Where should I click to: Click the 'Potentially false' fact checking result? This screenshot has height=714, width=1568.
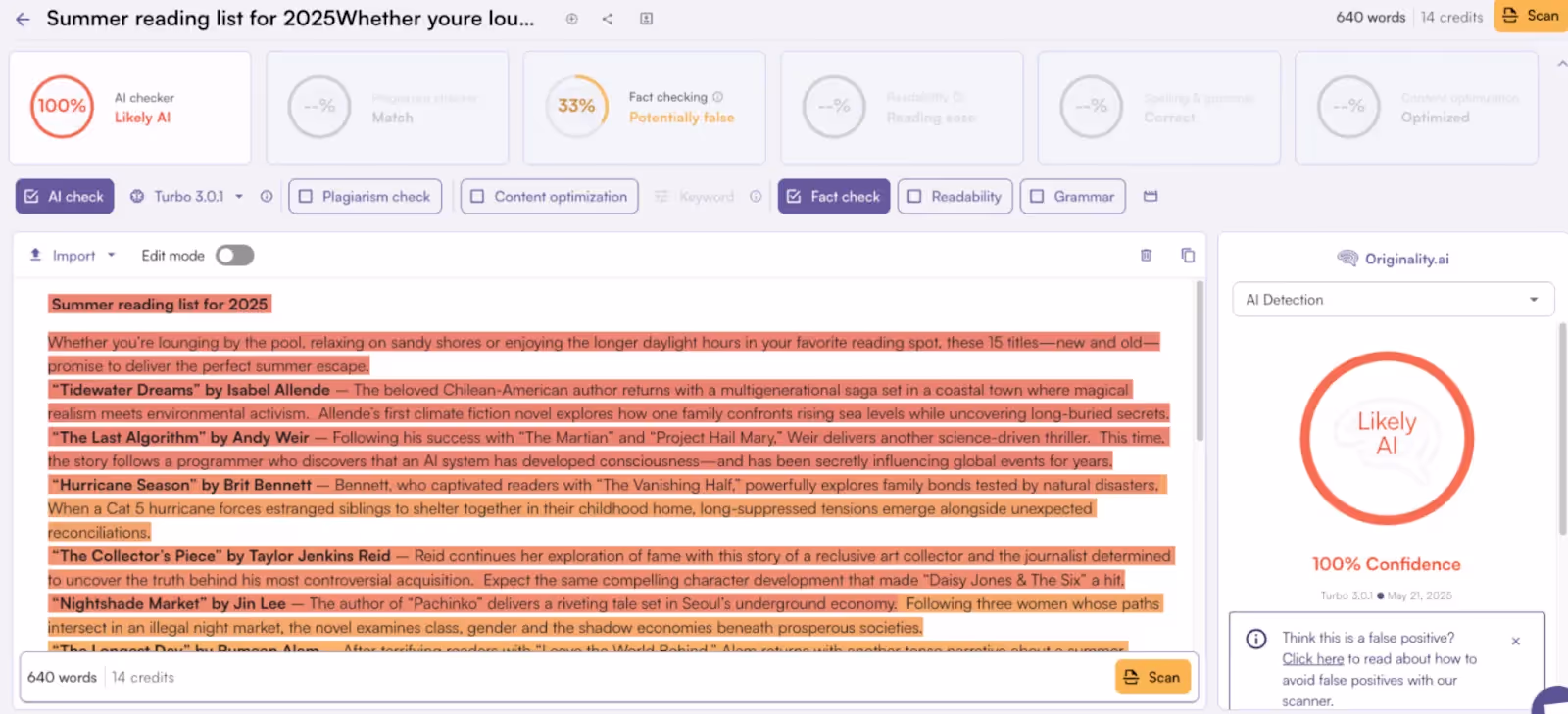pos(681,118)
